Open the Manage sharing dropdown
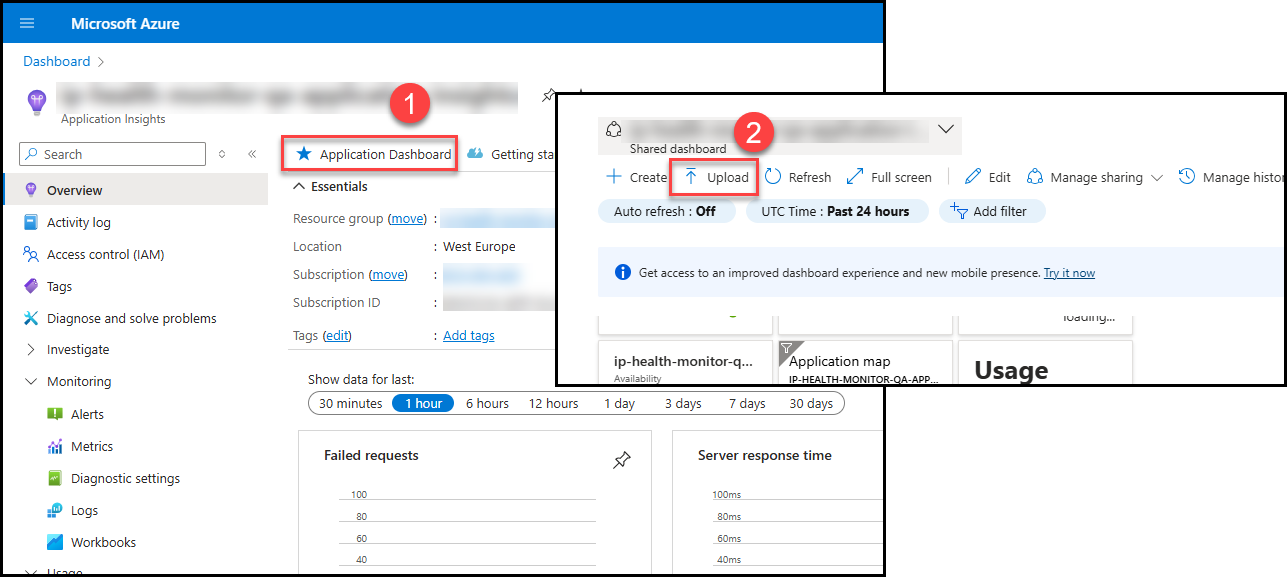 [x=1095, y=177]
